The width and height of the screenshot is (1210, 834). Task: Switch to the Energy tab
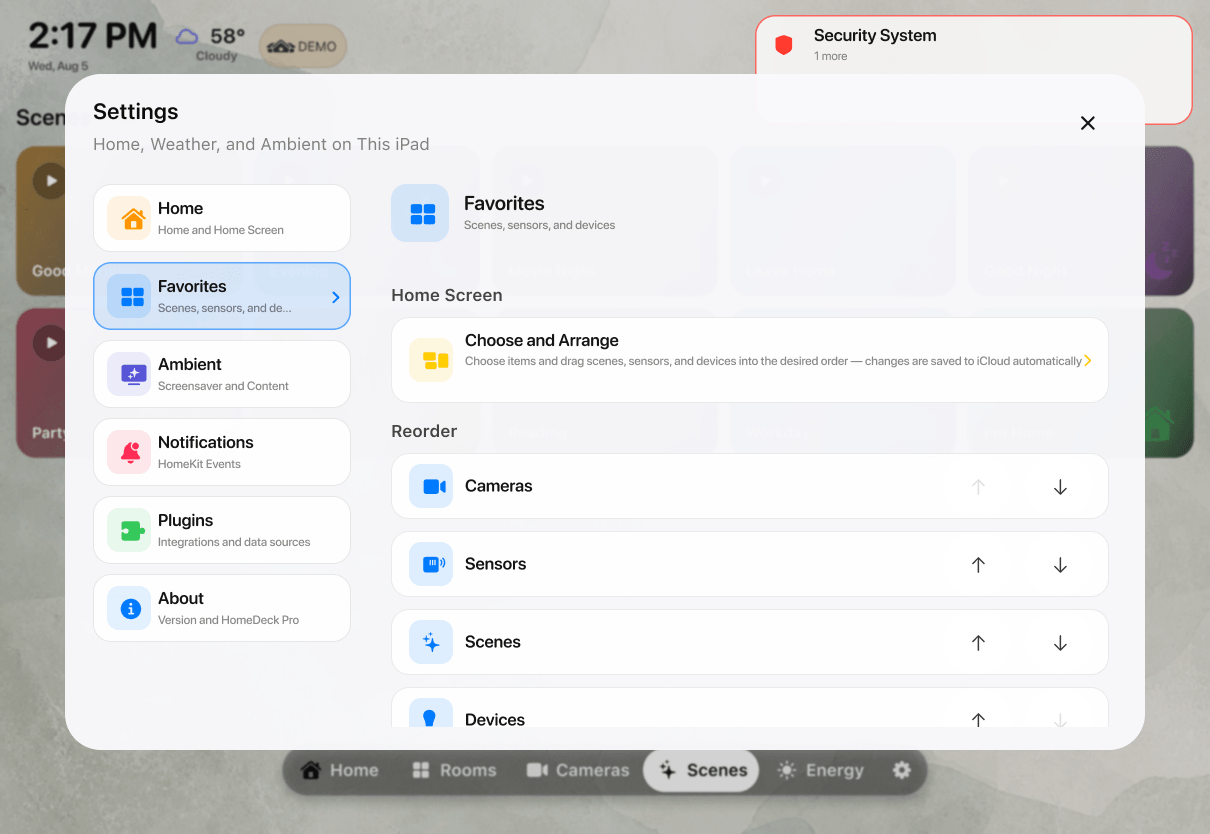821,770
